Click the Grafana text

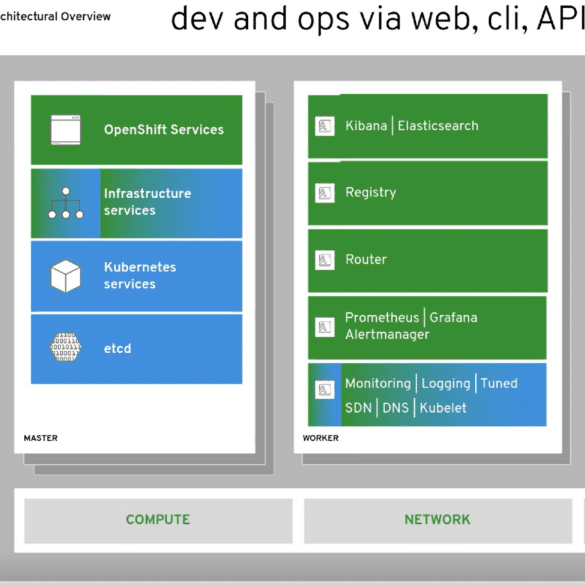(x=453, y=317)
